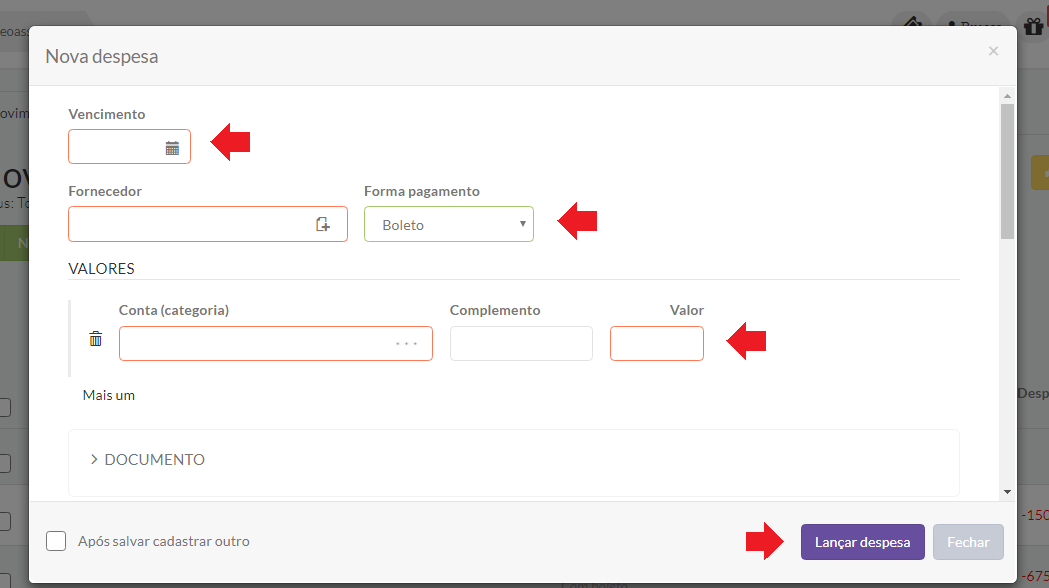Focus the Conta (categoria) field
The width and height of the screenshot is (1049, 588).
[276, 344]
